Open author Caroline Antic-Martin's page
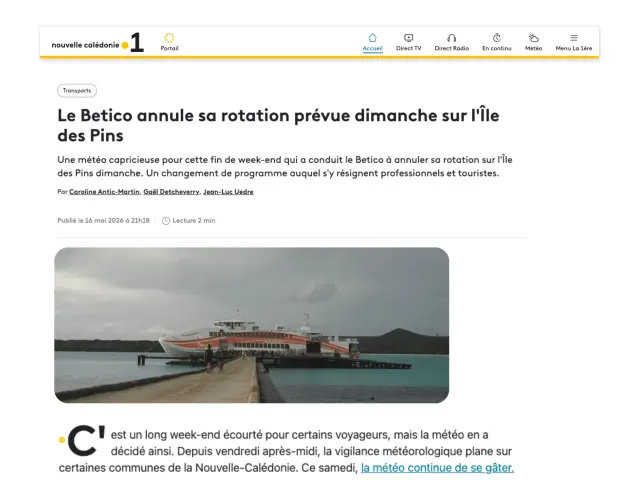This screenshot has width=640, height=480. [x=104, y=192]
